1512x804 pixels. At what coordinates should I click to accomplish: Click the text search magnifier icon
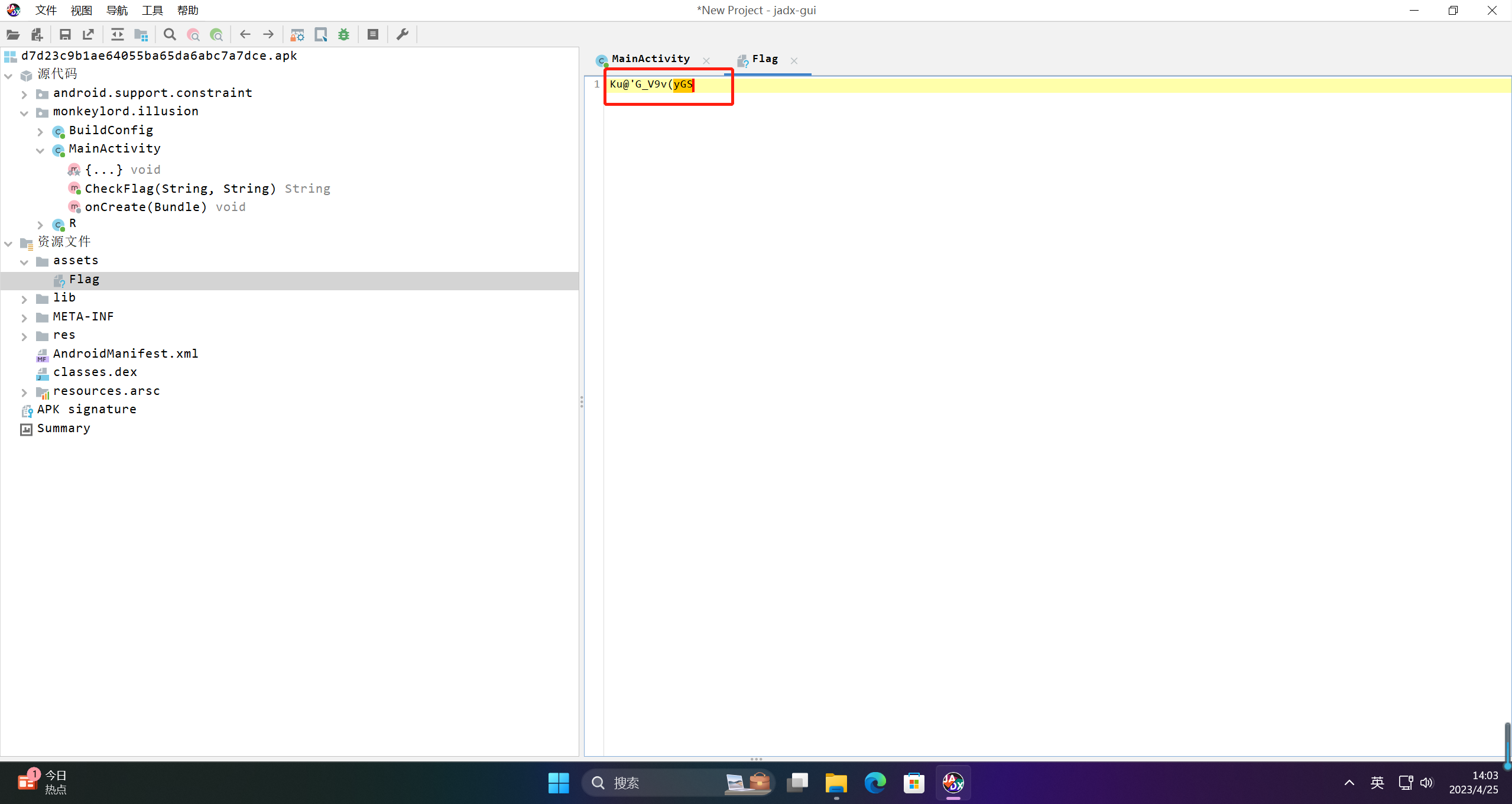(x=170, y=35)
